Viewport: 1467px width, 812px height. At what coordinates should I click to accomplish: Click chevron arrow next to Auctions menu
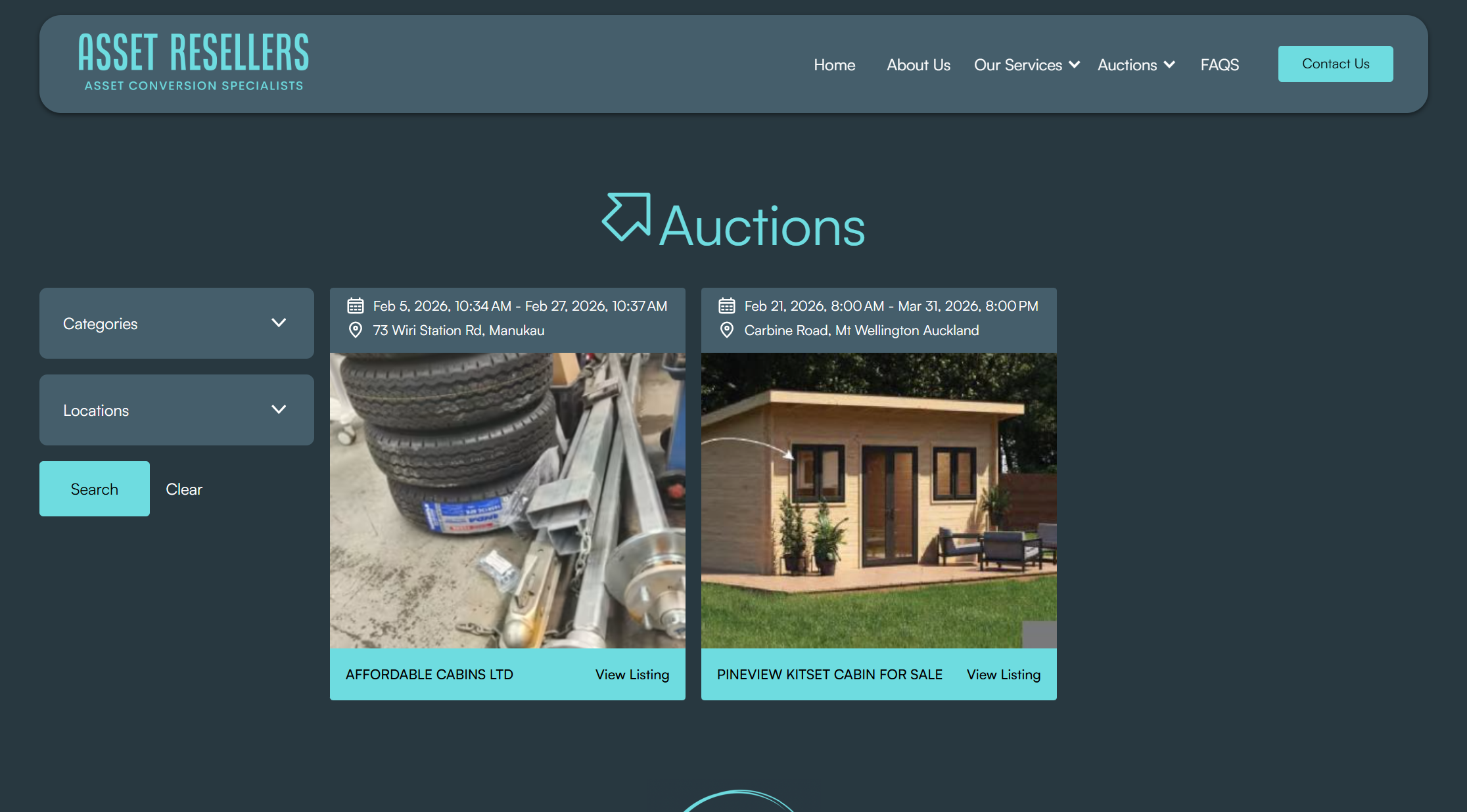tap(1169, 64)
